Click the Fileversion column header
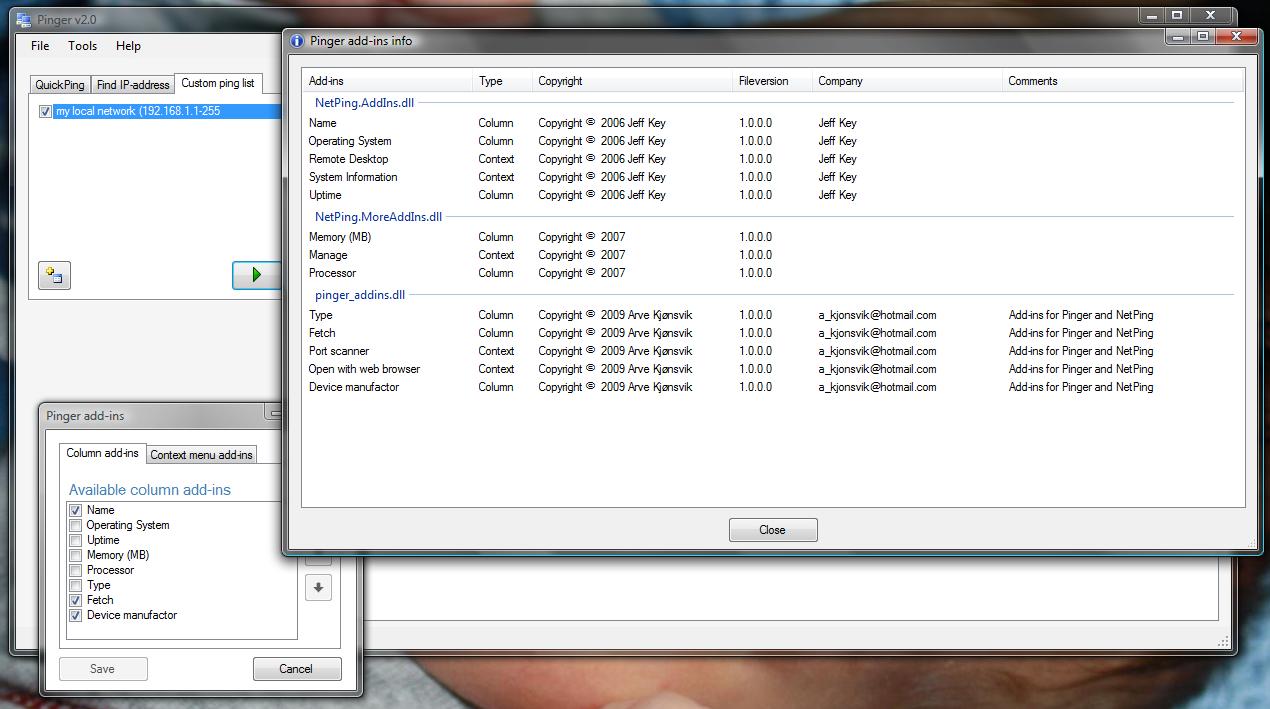The width and height of the screenshot is (1270, 709). click(772, 81)
